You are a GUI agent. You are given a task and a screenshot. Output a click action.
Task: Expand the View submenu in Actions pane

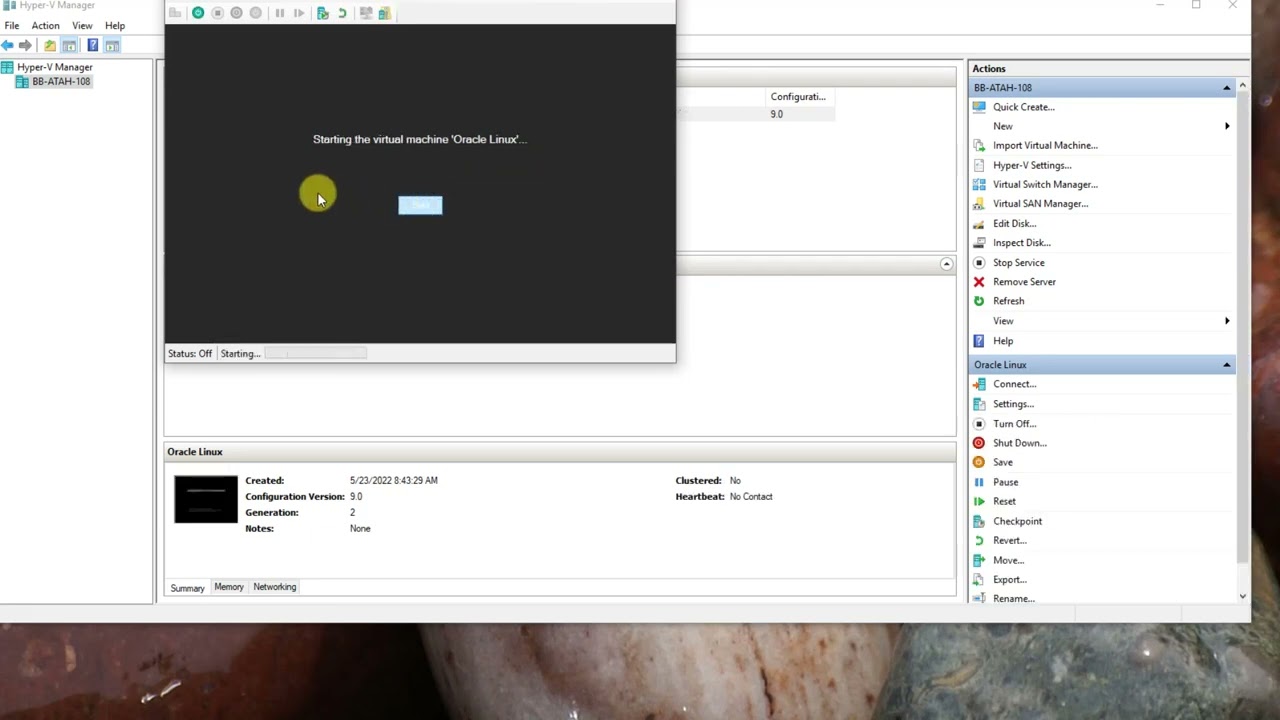click(1227, 321)
